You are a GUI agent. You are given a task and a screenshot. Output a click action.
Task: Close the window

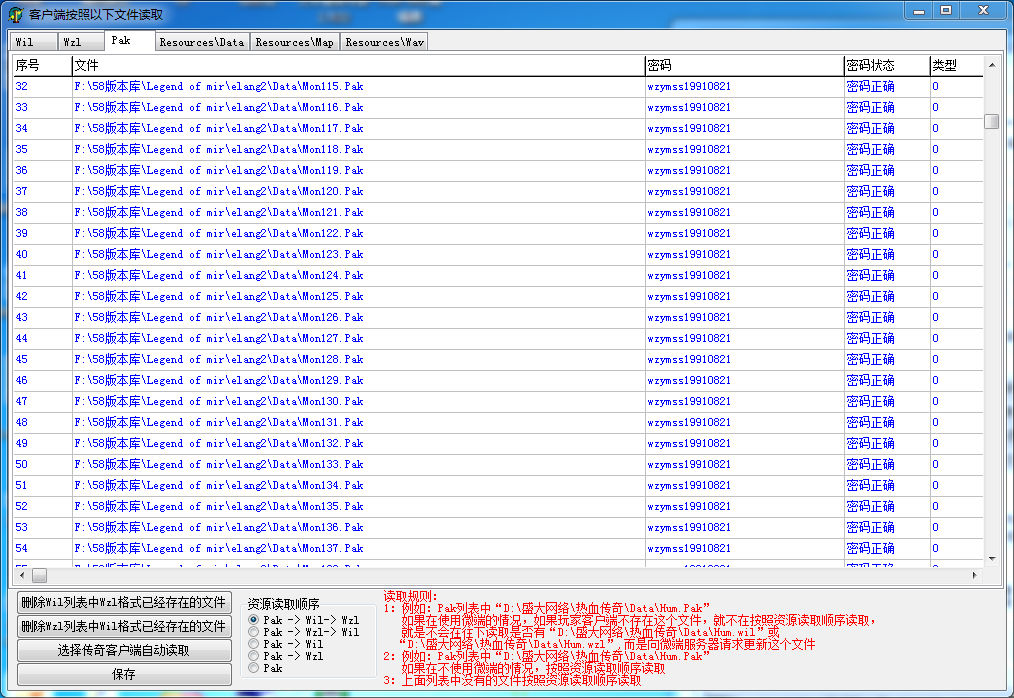(x=984, y=10)
